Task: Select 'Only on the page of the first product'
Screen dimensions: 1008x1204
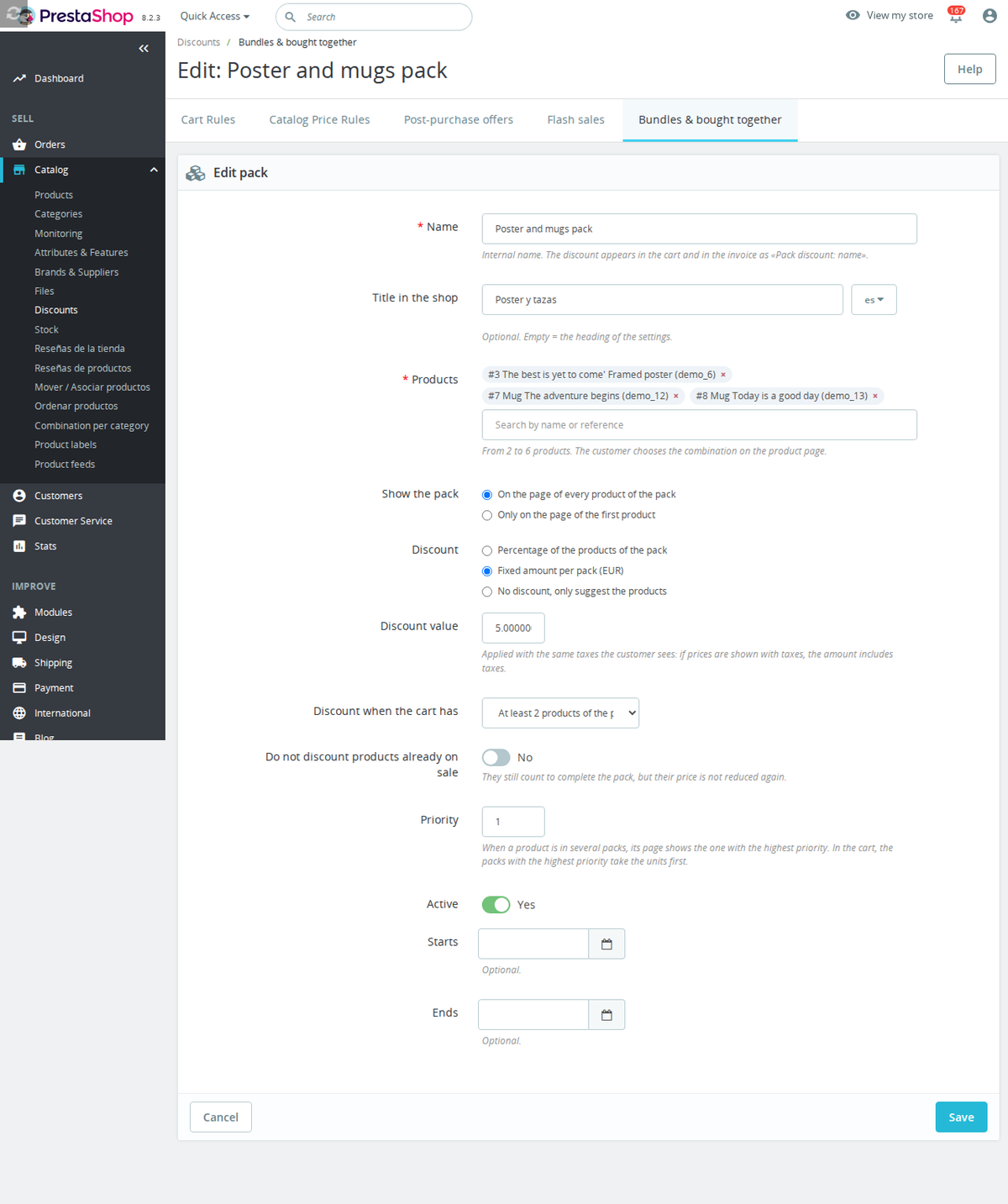Action: [487, 515]
